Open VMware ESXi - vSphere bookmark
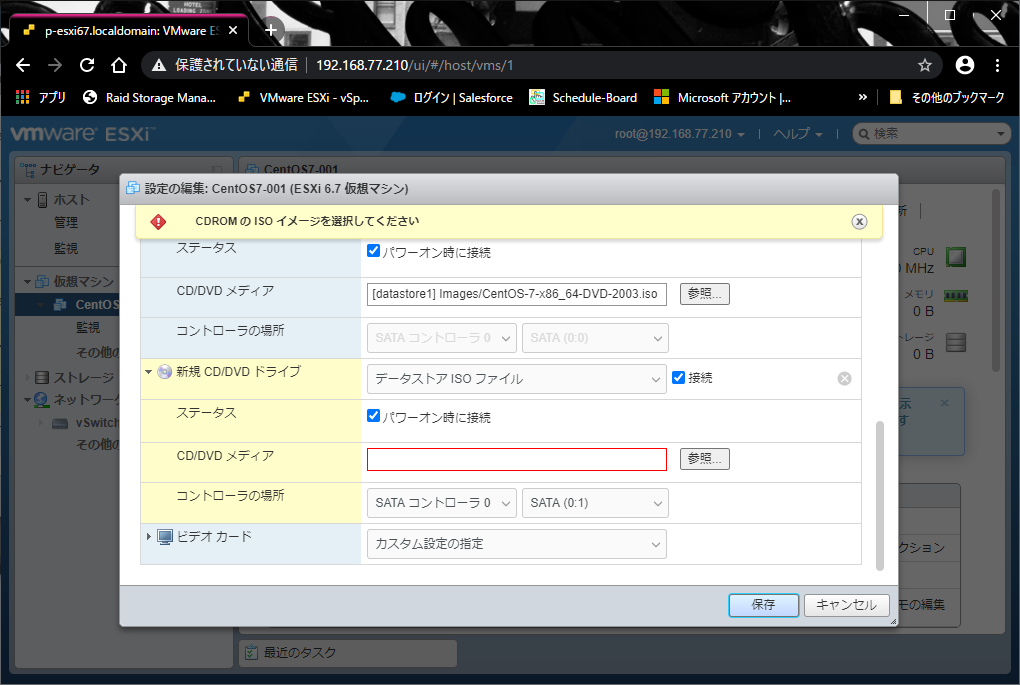The image size is (1020, 685). [303, 98]
